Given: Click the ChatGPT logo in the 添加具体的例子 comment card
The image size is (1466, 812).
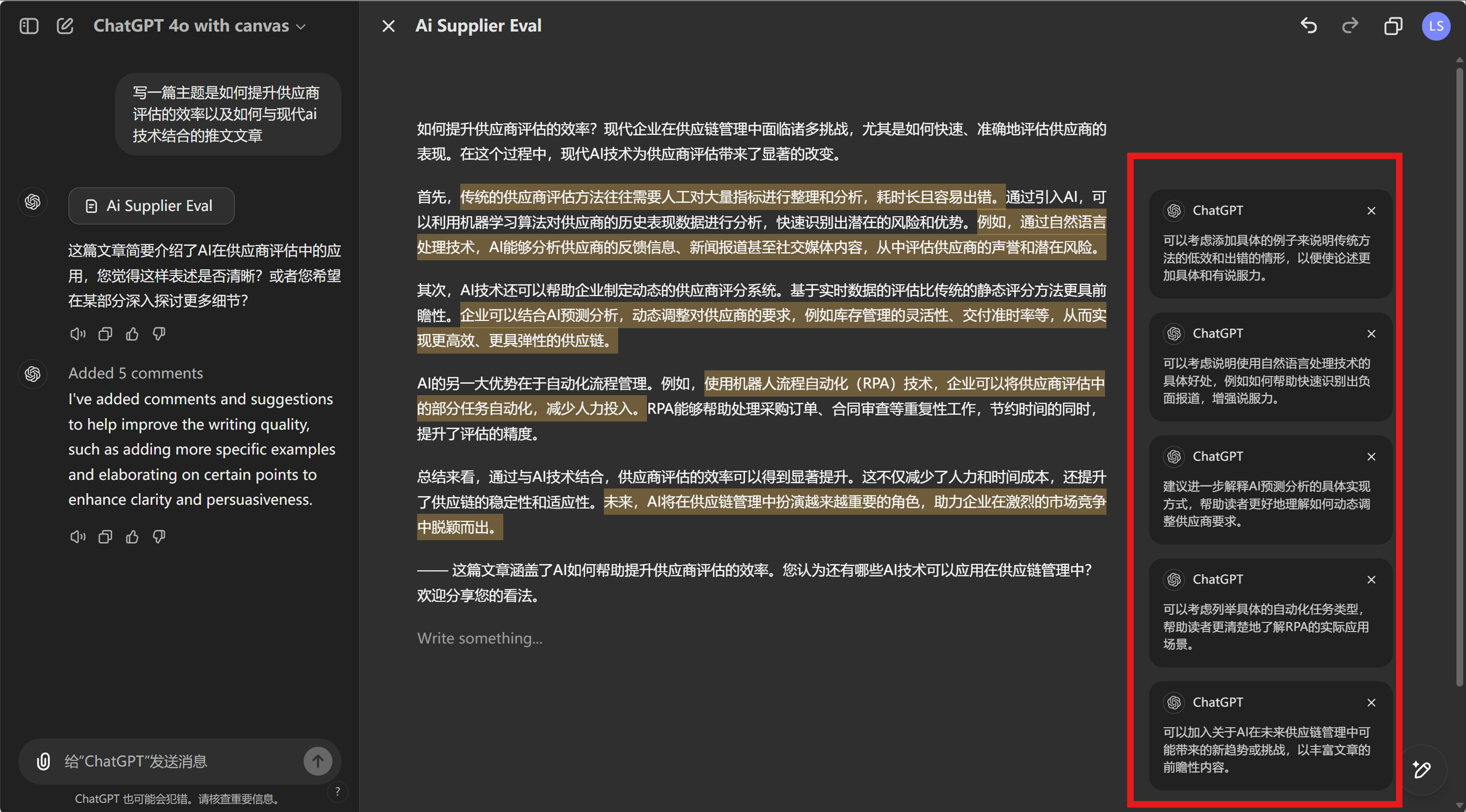Looking at the screenshot, I should [1174, 211].
